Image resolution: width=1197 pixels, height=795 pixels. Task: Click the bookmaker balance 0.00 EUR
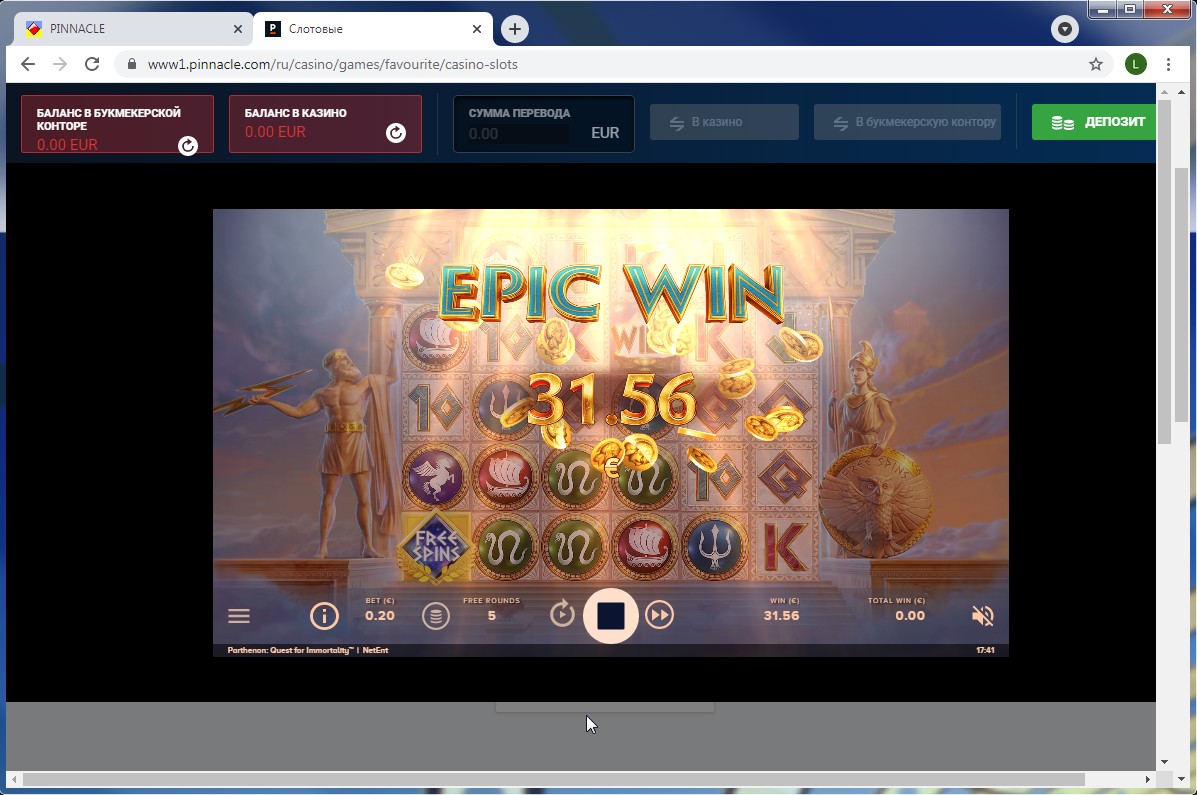[67, 145]
